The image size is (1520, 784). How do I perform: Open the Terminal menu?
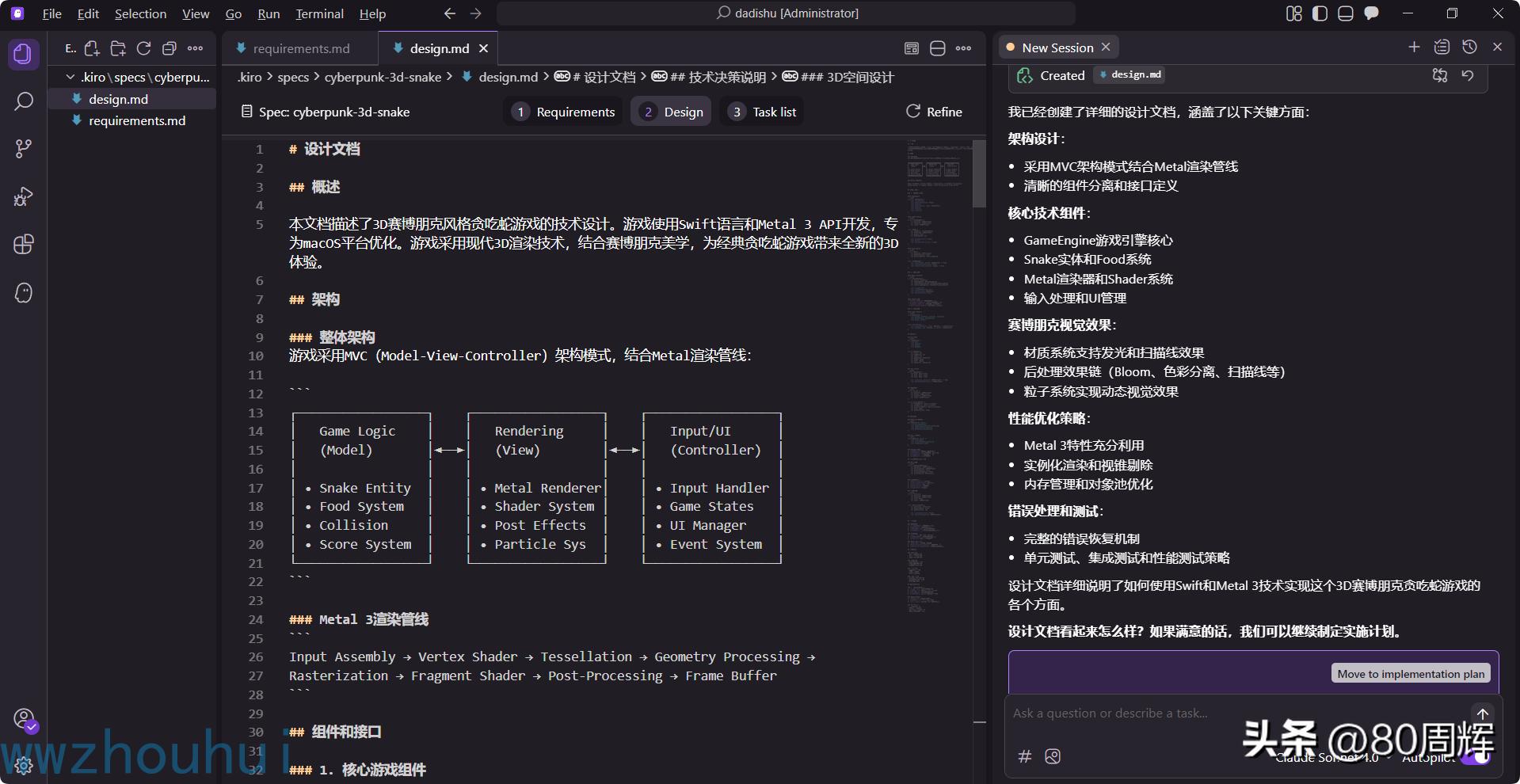click(319, 13)
